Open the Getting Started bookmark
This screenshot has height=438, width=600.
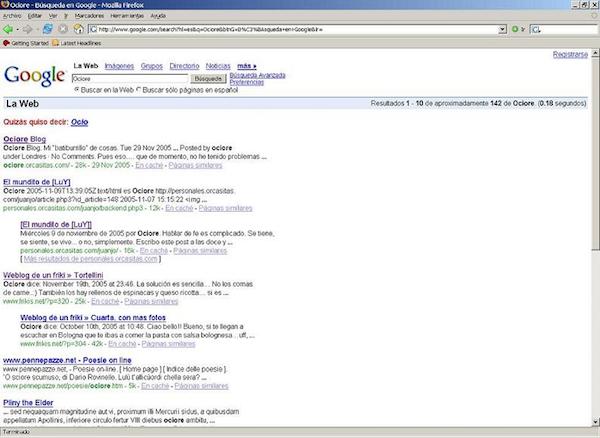pos(26,43)
